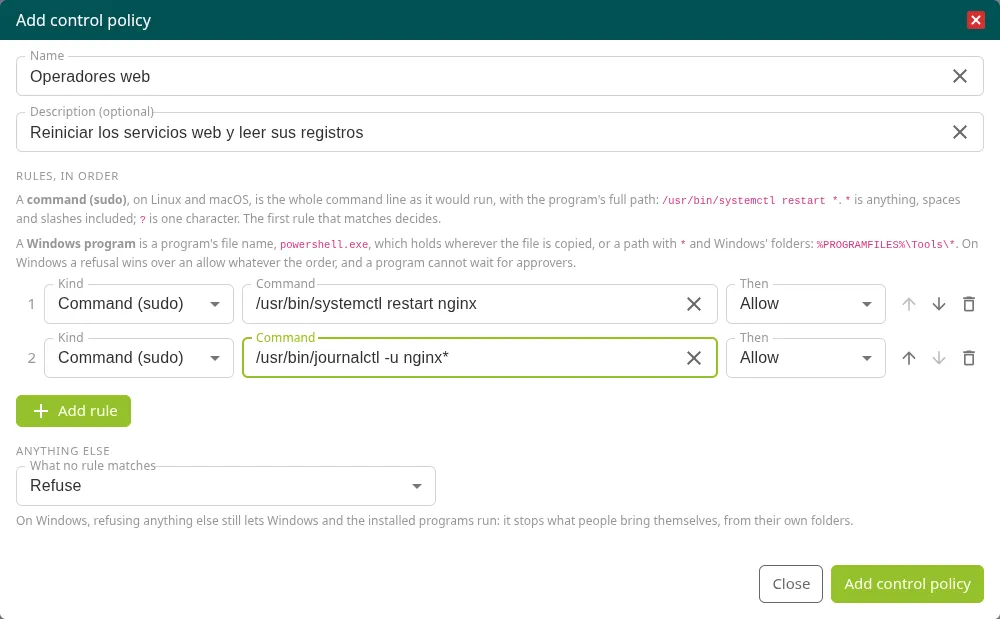
Task: Click the RULES, IN ORDER heading
Action: pos(68,176)
